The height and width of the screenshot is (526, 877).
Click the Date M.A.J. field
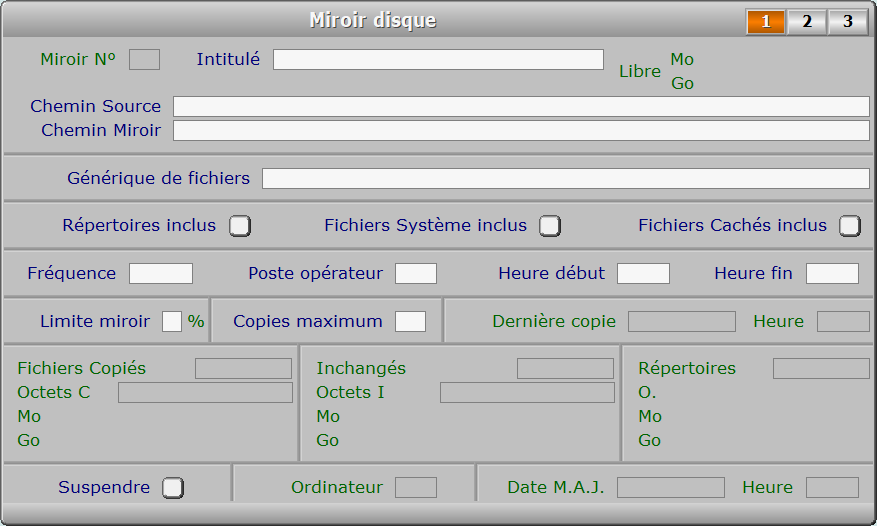coord(671,487)
